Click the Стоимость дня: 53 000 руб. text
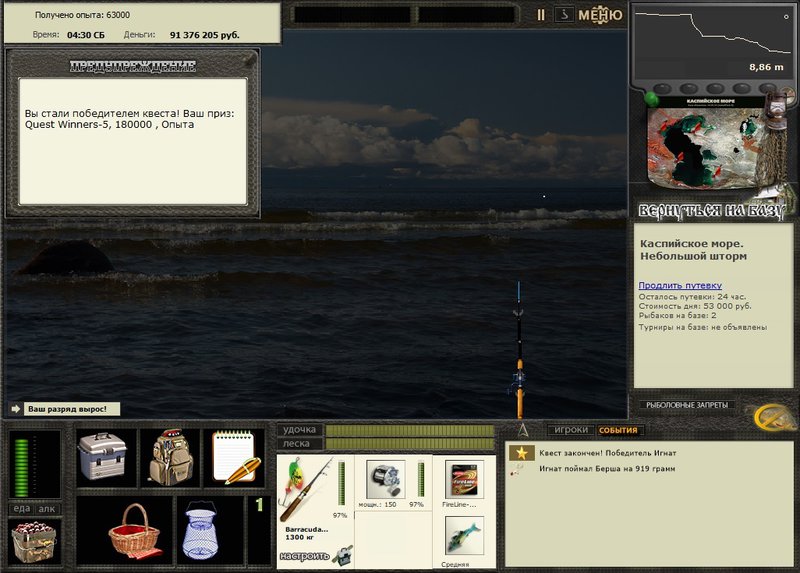The width and height of the screenshot is (800, 573). 695,306
